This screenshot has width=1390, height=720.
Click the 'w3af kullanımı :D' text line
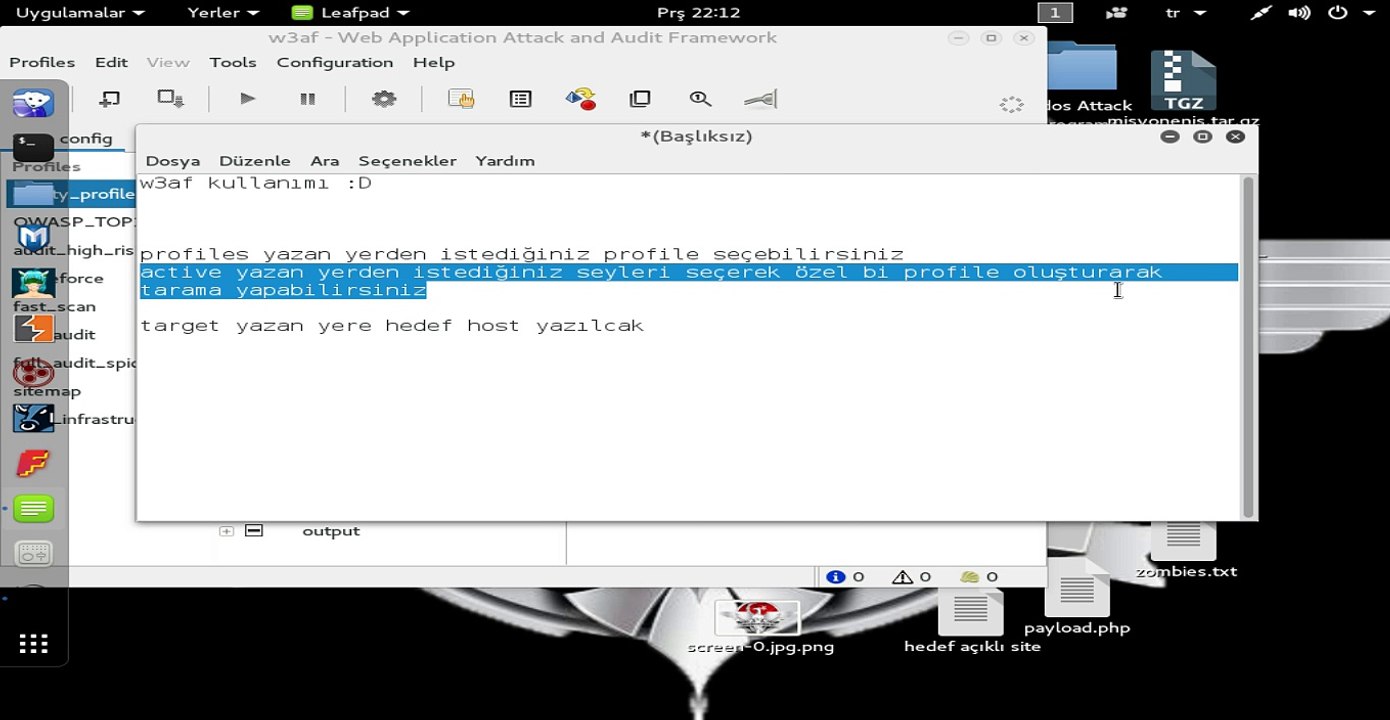click(256, 183)
